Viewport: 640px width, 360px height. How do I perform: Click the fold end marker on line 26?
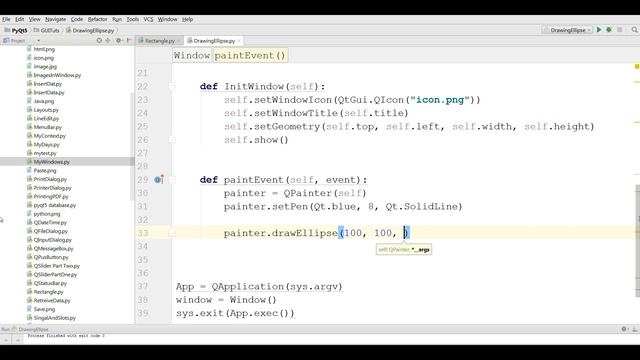(x=172, y=140)
